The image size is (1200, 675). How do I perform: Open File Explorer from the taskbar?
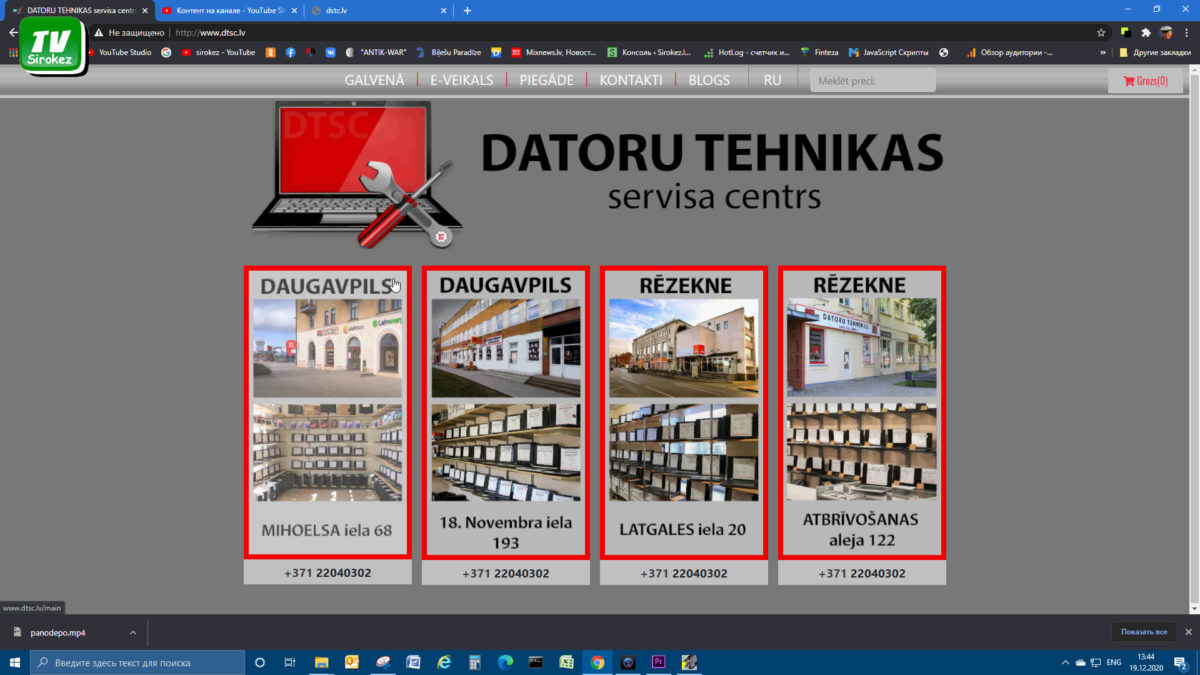(322, 662)
